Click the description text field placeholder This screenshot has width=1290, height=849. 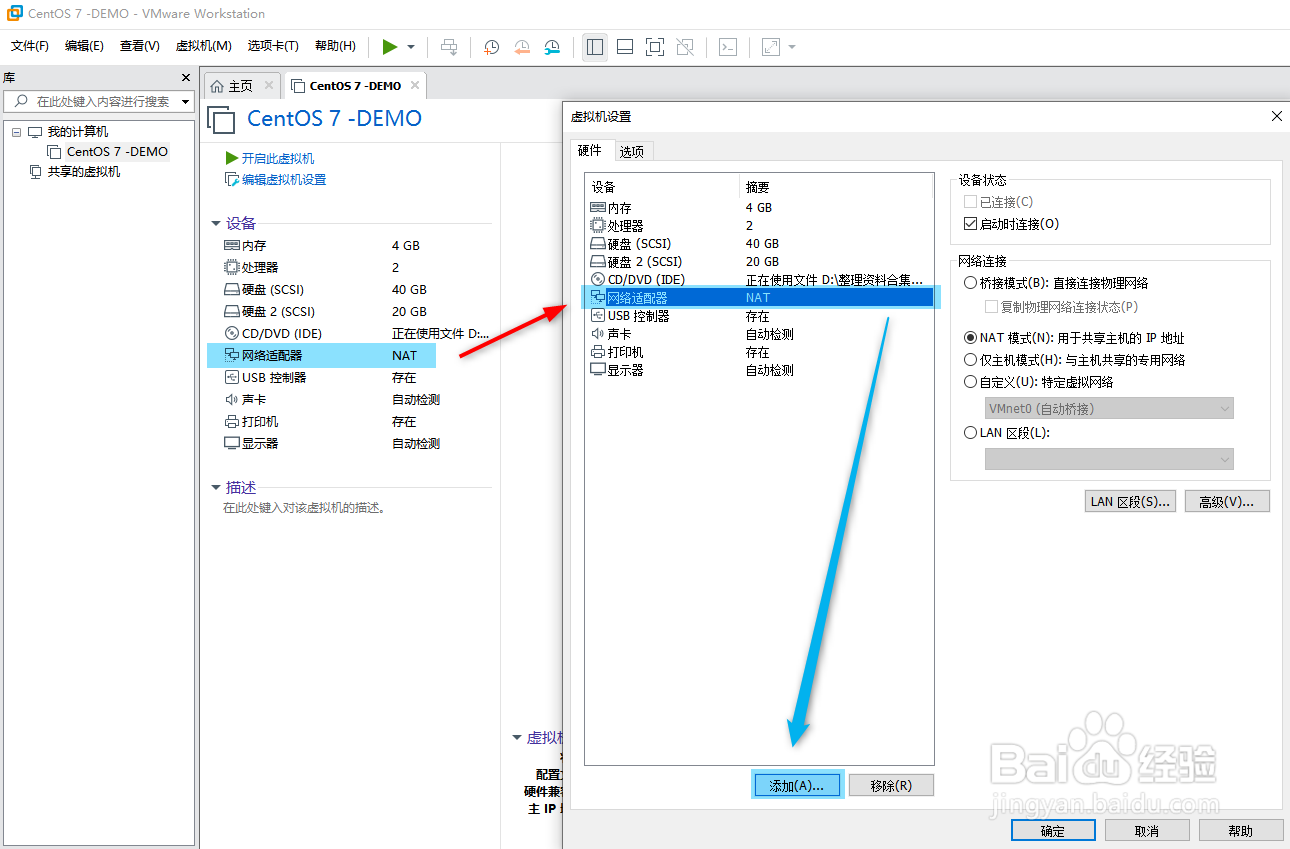[x=304, y=508]
